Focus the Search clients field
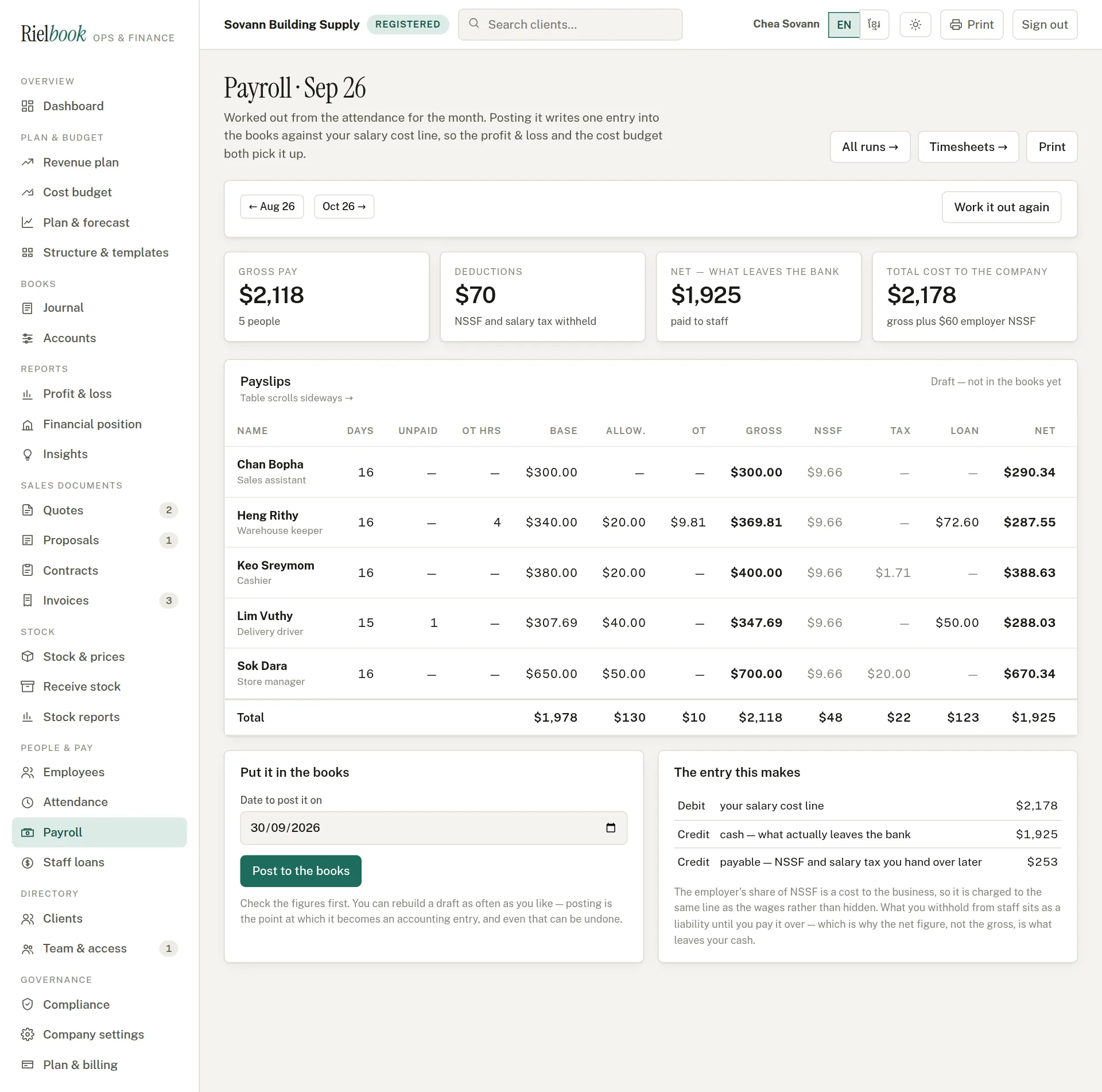 click(570, 25)
